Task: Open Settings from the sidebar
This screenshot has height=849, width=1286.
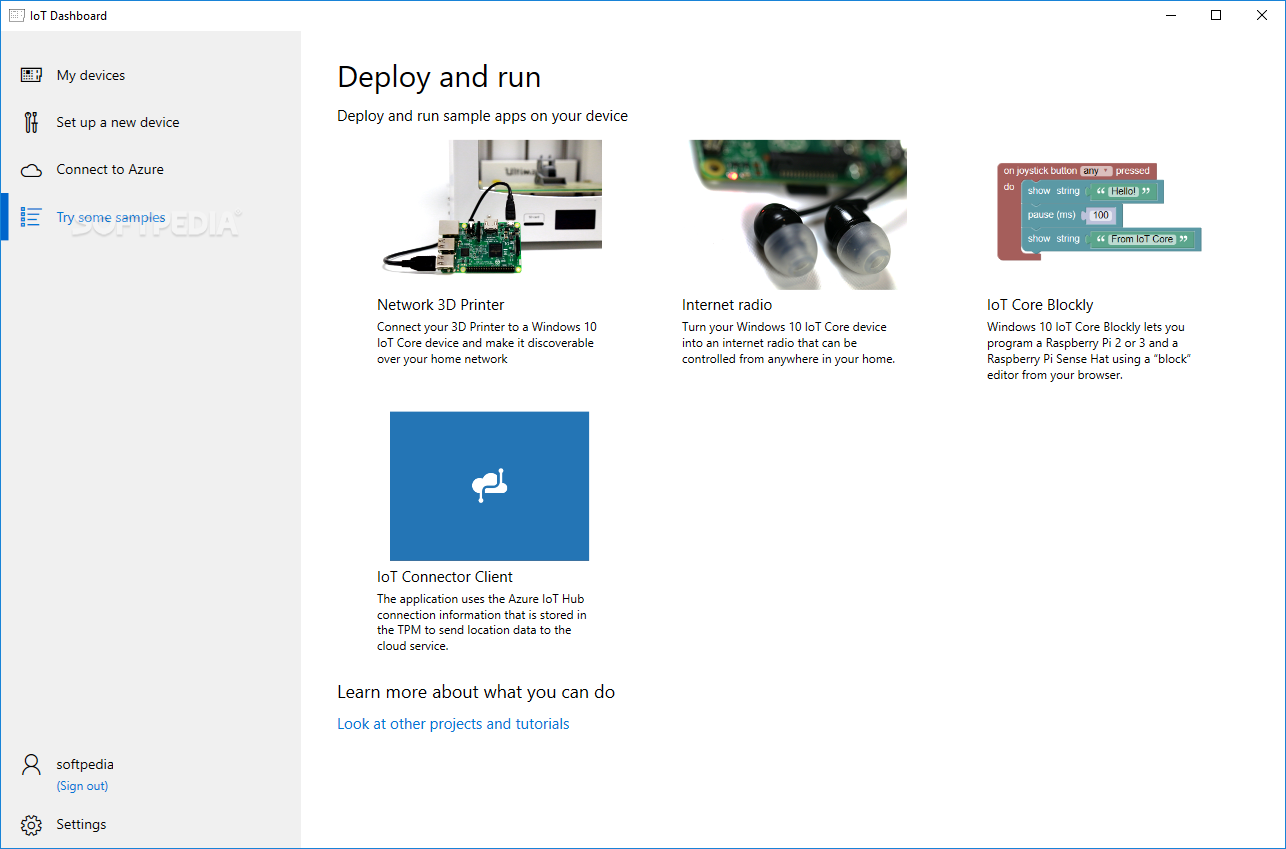Action: pyautogui.click(x=151, y=825)
